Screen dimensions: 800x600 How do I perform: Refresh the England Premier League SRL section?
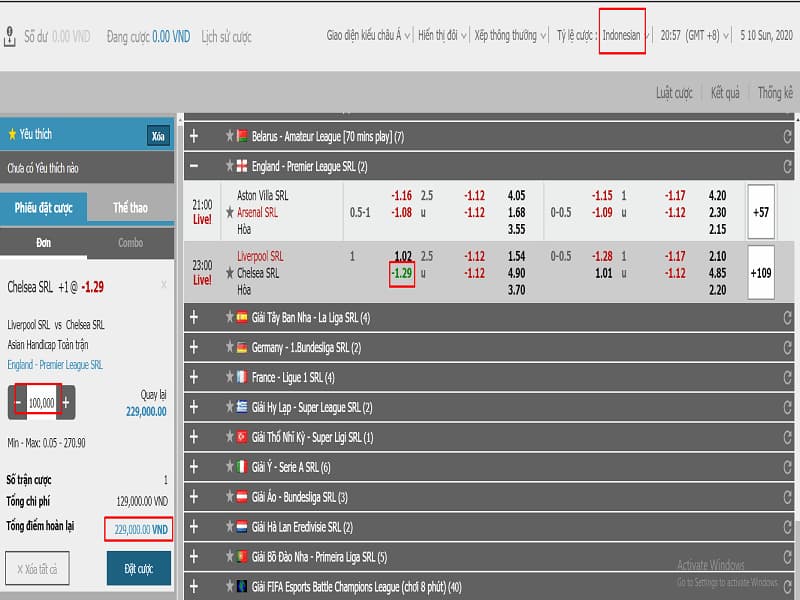click(x=787, y=166)
